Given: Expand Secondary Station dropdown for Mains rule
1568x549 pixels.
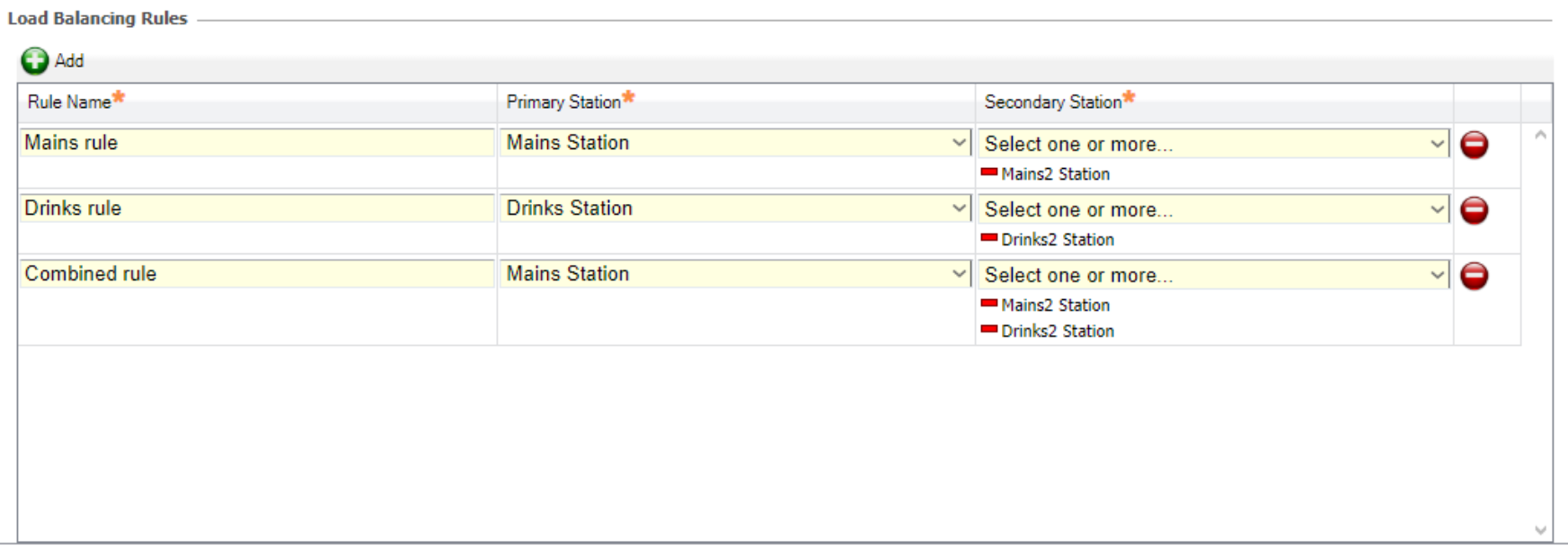Looking at the screenshot, I should pyautogui.click(x=1437, y=144).
